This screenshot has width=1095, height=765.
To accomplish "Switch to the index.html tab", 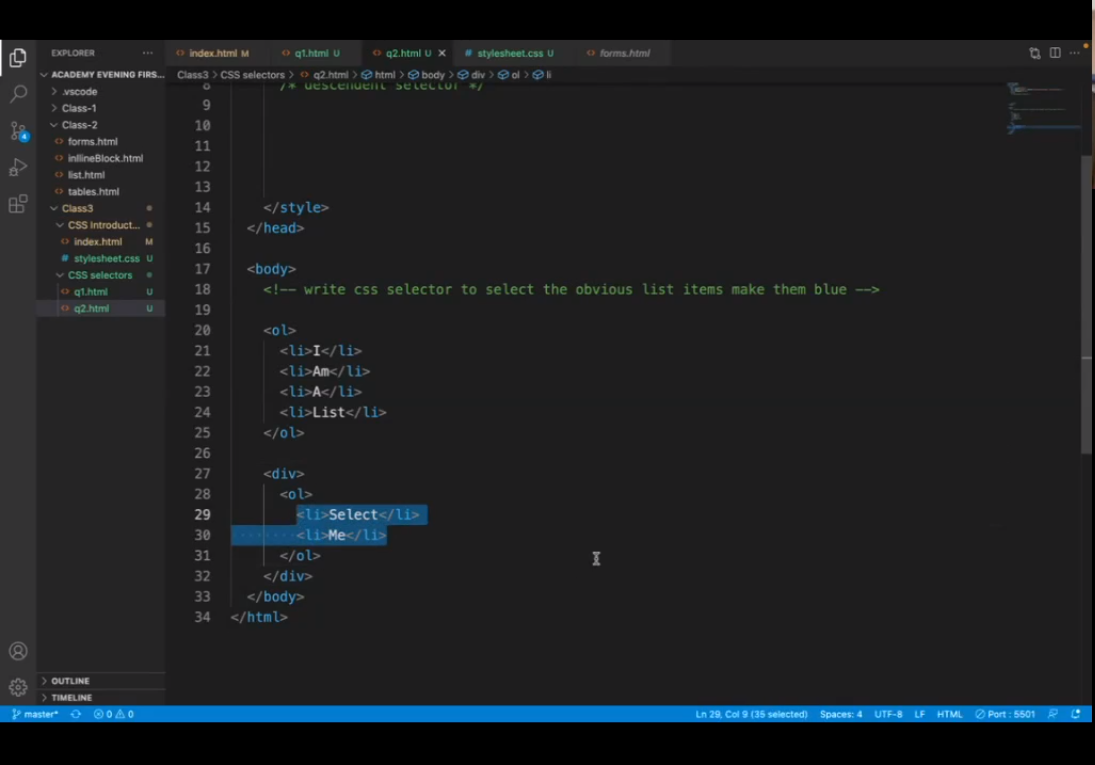I will pos(213,53).
